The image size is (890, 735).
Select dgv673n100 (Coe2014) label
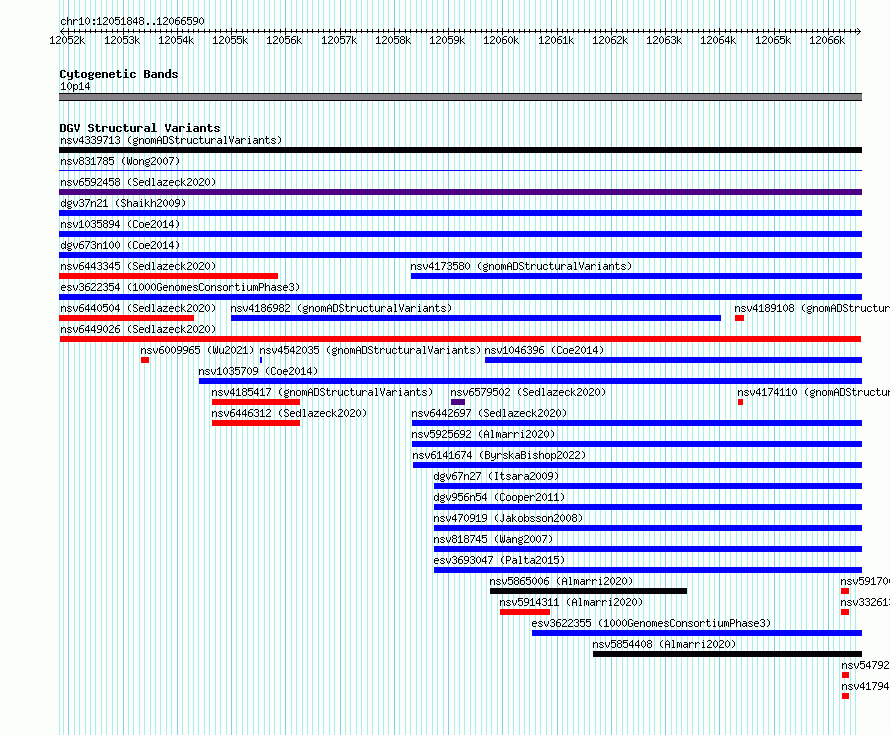point(120,245)
